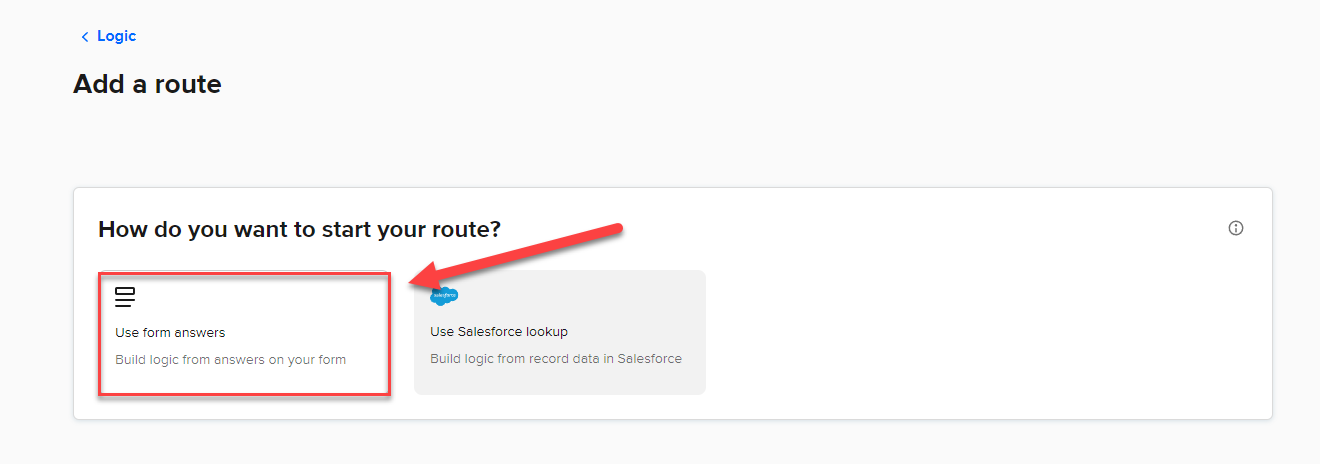Click the "Use Salesforce lookup" title text
This screenshot has width=1320, height=464.
(x=499, y=332)
